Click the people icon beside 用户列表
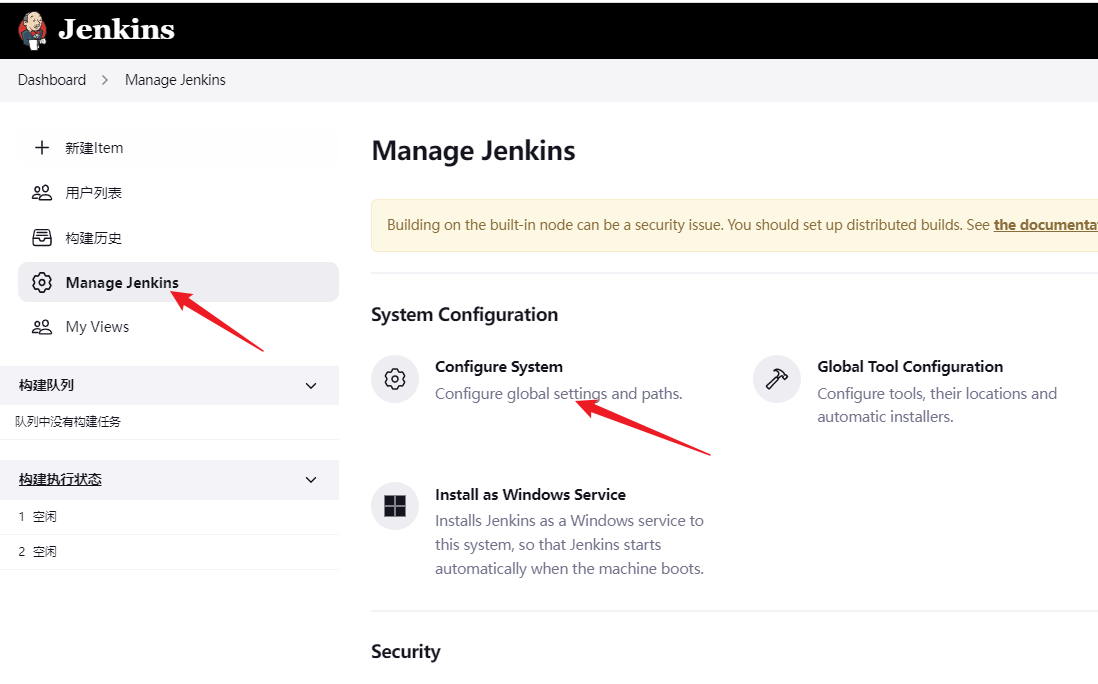 coord(42,193)
